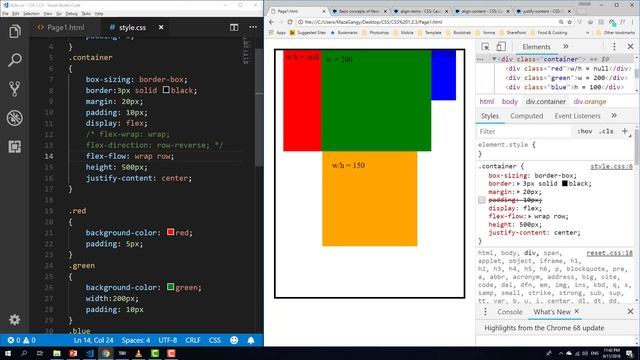Change the CSS language mode in the status bar
The width and height of the screenshot is (640, 360).
click(215, 340)
